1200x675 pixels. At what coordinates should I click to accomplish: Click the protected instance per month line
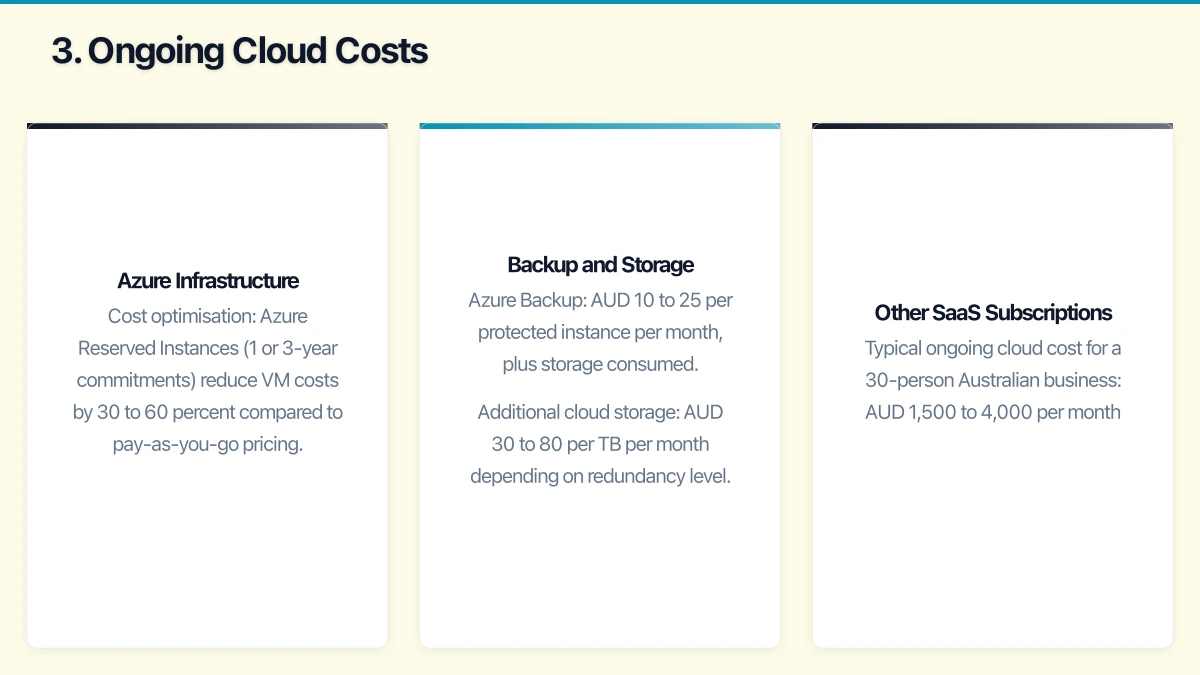pyautogui.click(x=600, y=332)
